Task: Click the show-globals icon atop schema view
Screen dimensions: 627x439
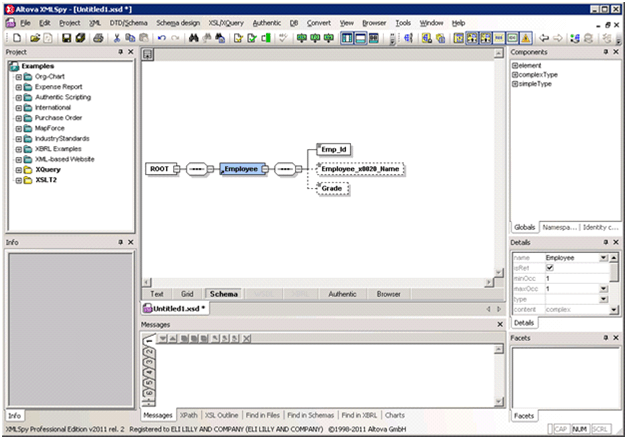Action: click(148, 55)
